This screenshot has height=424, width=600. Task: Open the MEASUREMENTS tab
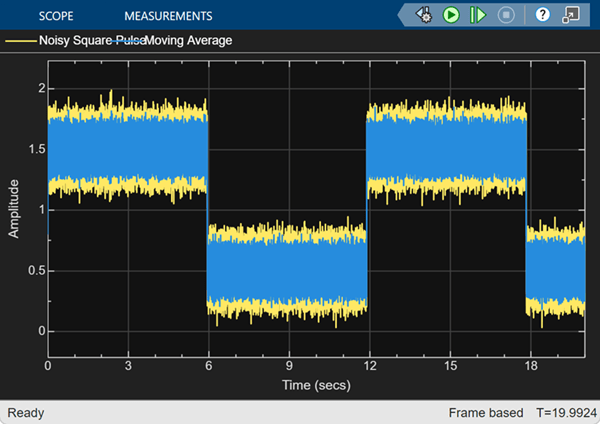(168, 16)
